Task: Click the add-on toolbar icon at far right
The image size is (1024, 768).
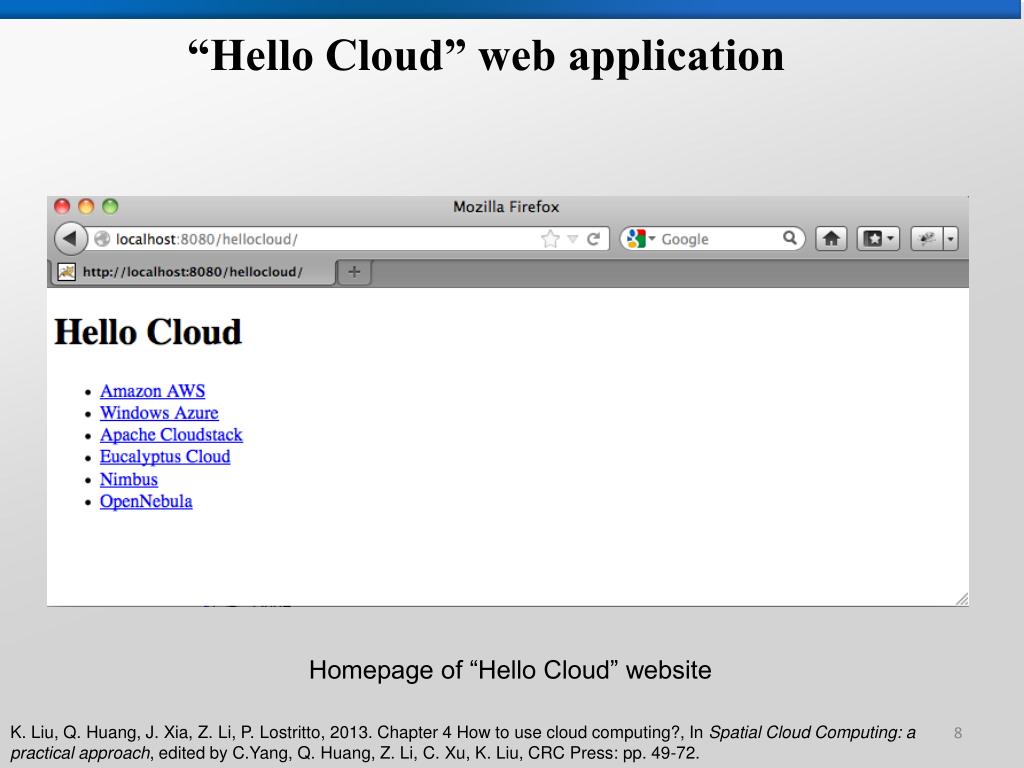Action: pos(927,239)
